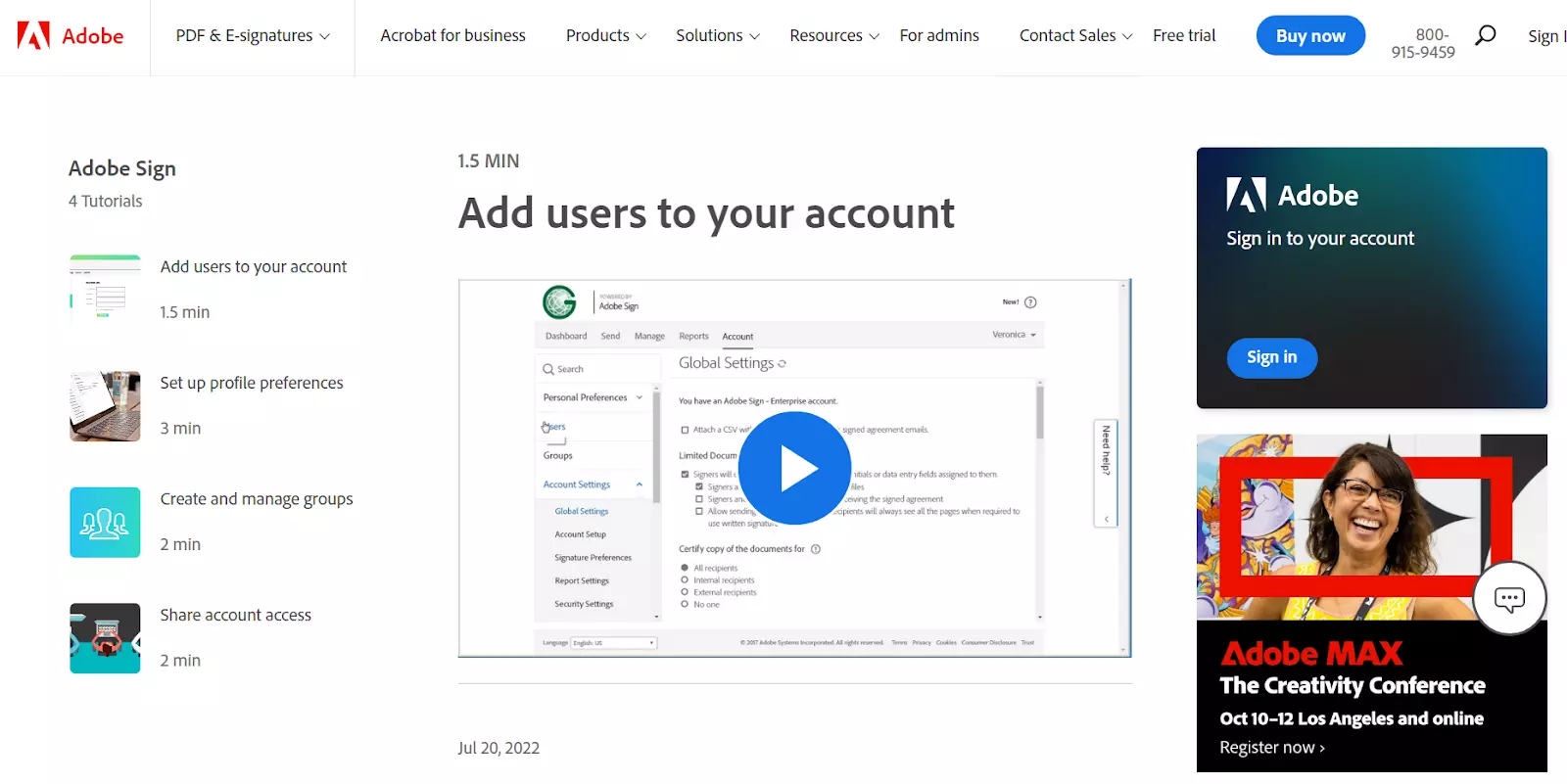This screenshot has width=1567, height=784.
Task: Expand the Resources menu
Action: coord(833,36)
